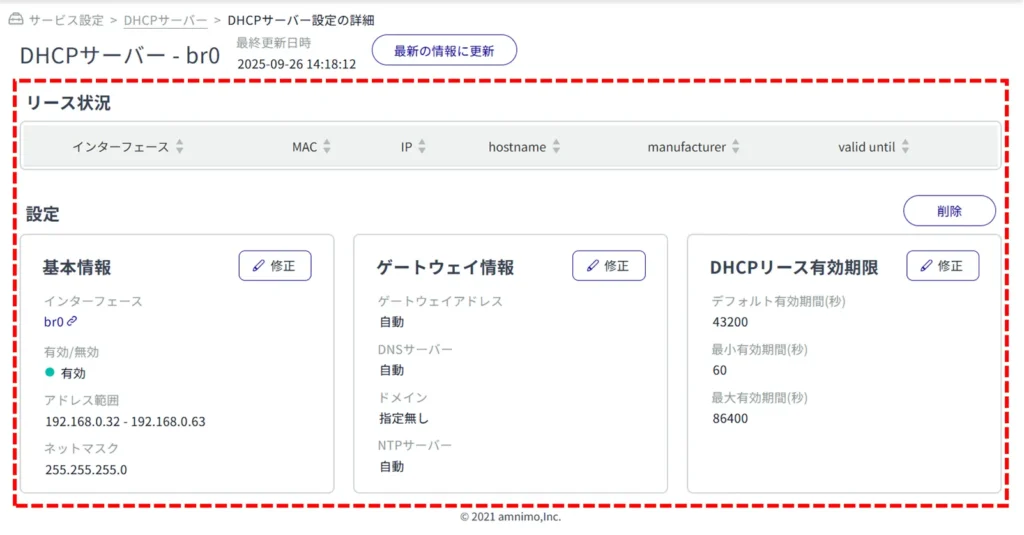
Task: Click the service settings icon in breadcrumb
Action: coord(15,19)
